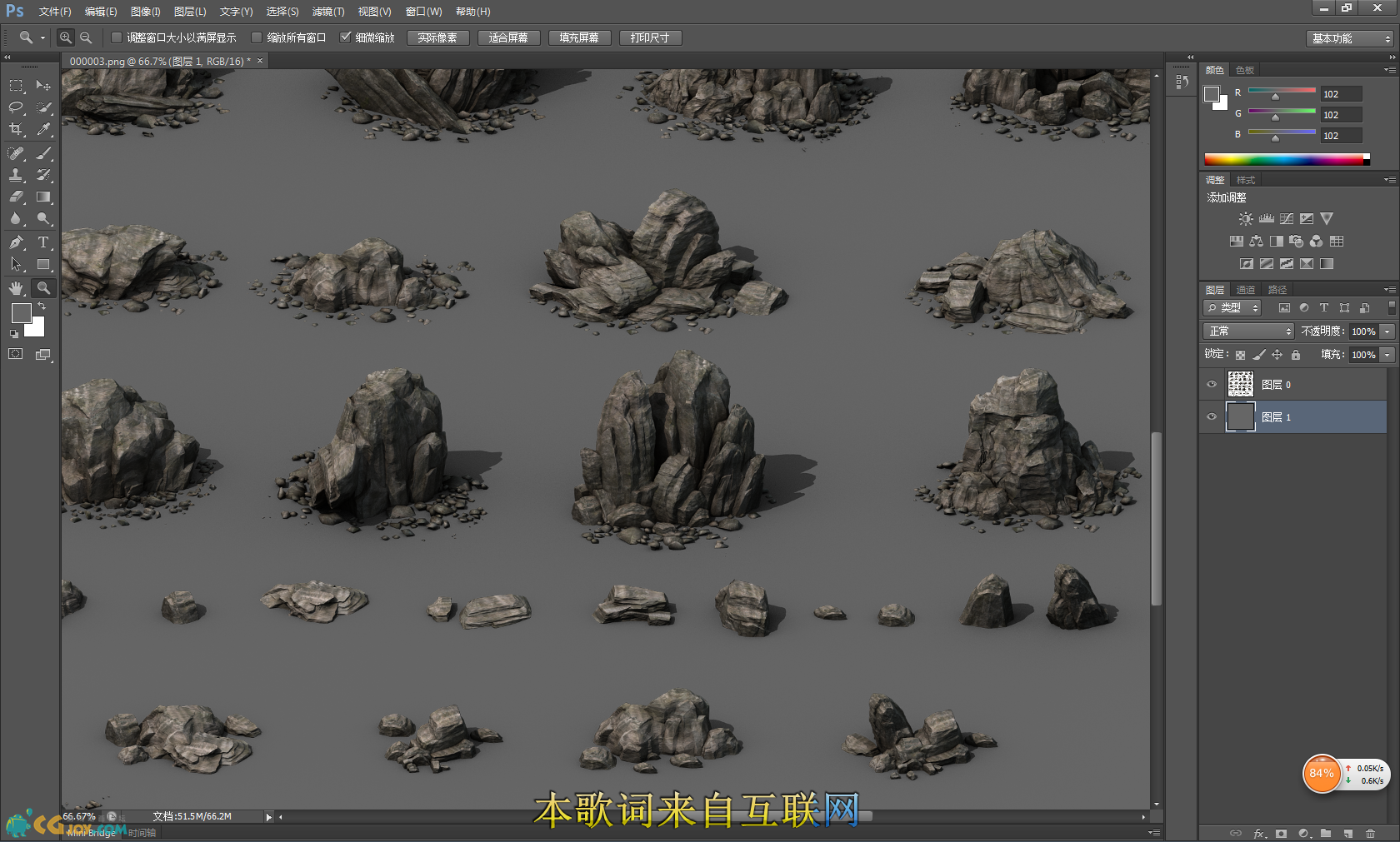Toggle Quick Mask mode

[x=16, y=354]
